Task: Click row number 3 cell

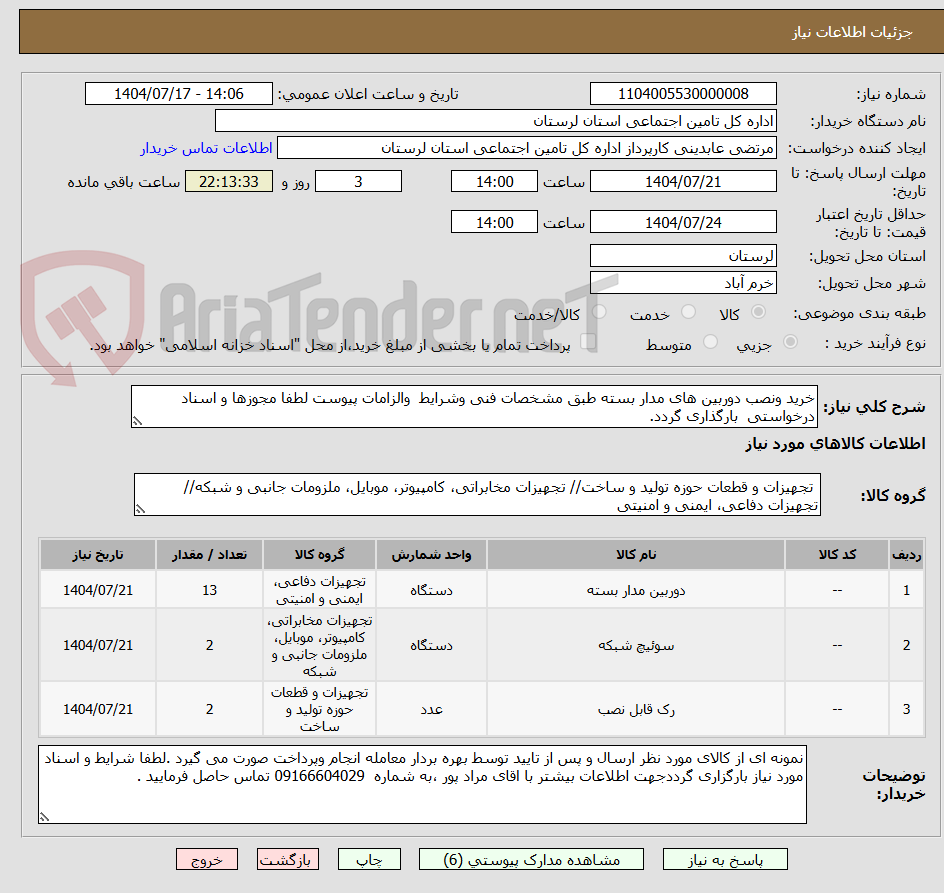Action: click(x=906, y=709)
